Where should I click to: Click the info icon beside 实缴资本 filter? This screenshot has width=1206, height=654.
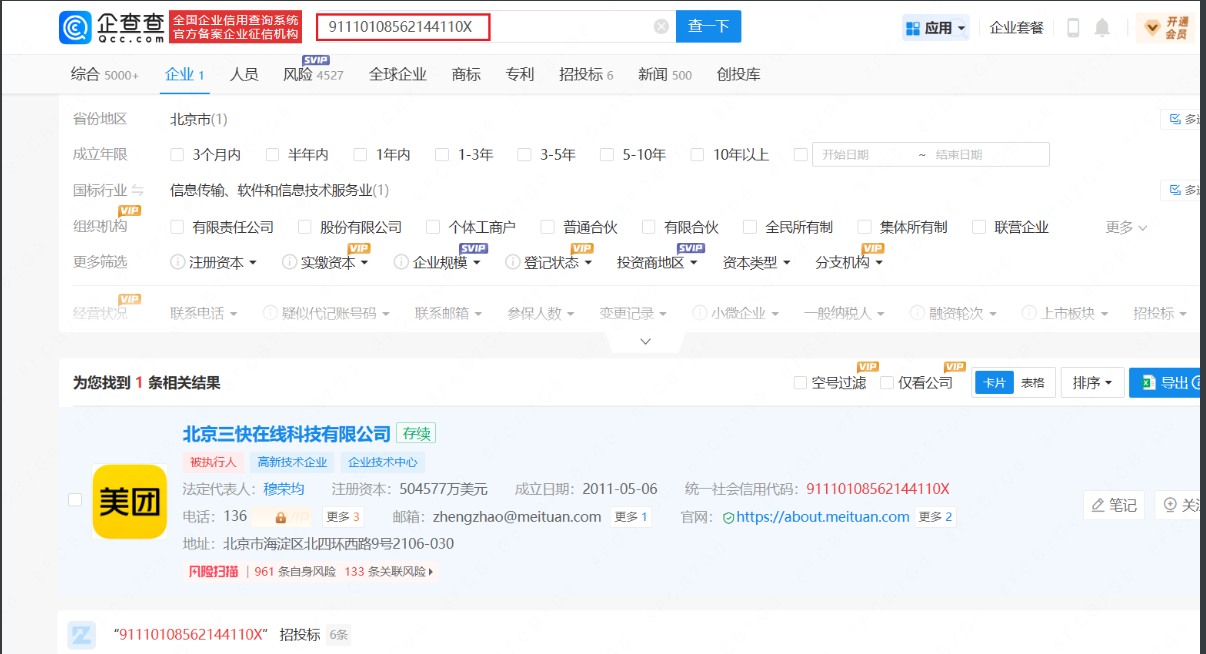click(290, 262)
